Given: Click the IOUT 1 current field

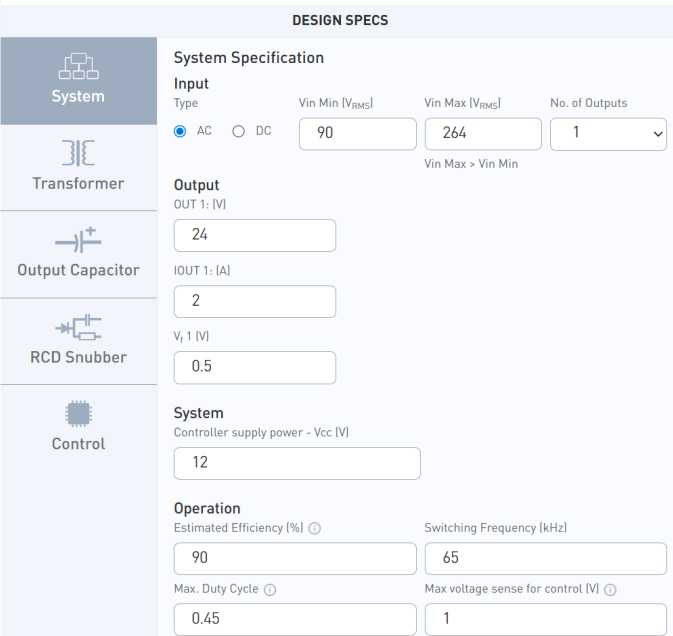Looking at the screenshot, I should click(254, 301).
